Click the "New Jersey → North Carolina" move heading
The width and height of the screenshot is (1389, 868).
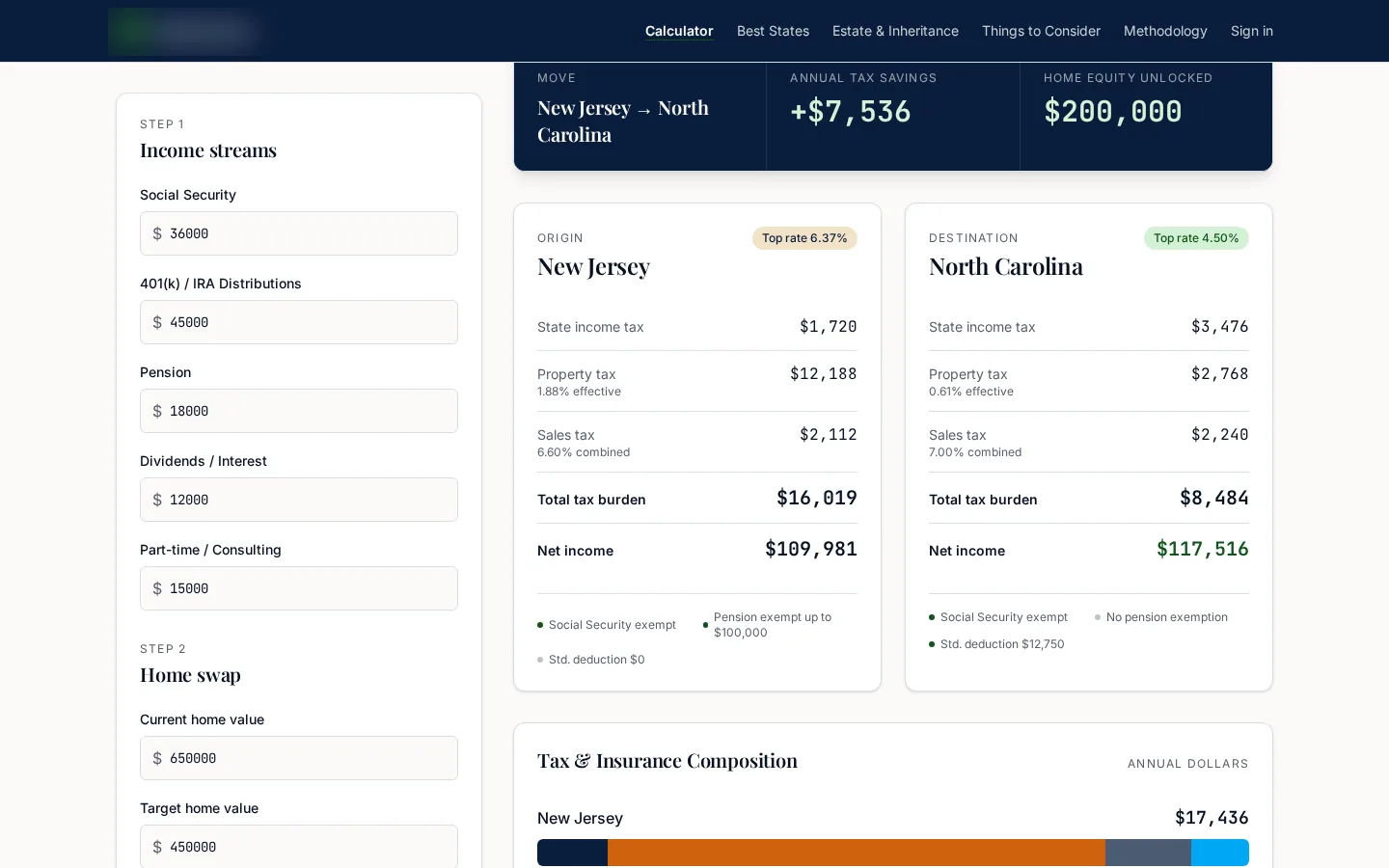click(x=623, y=122)
